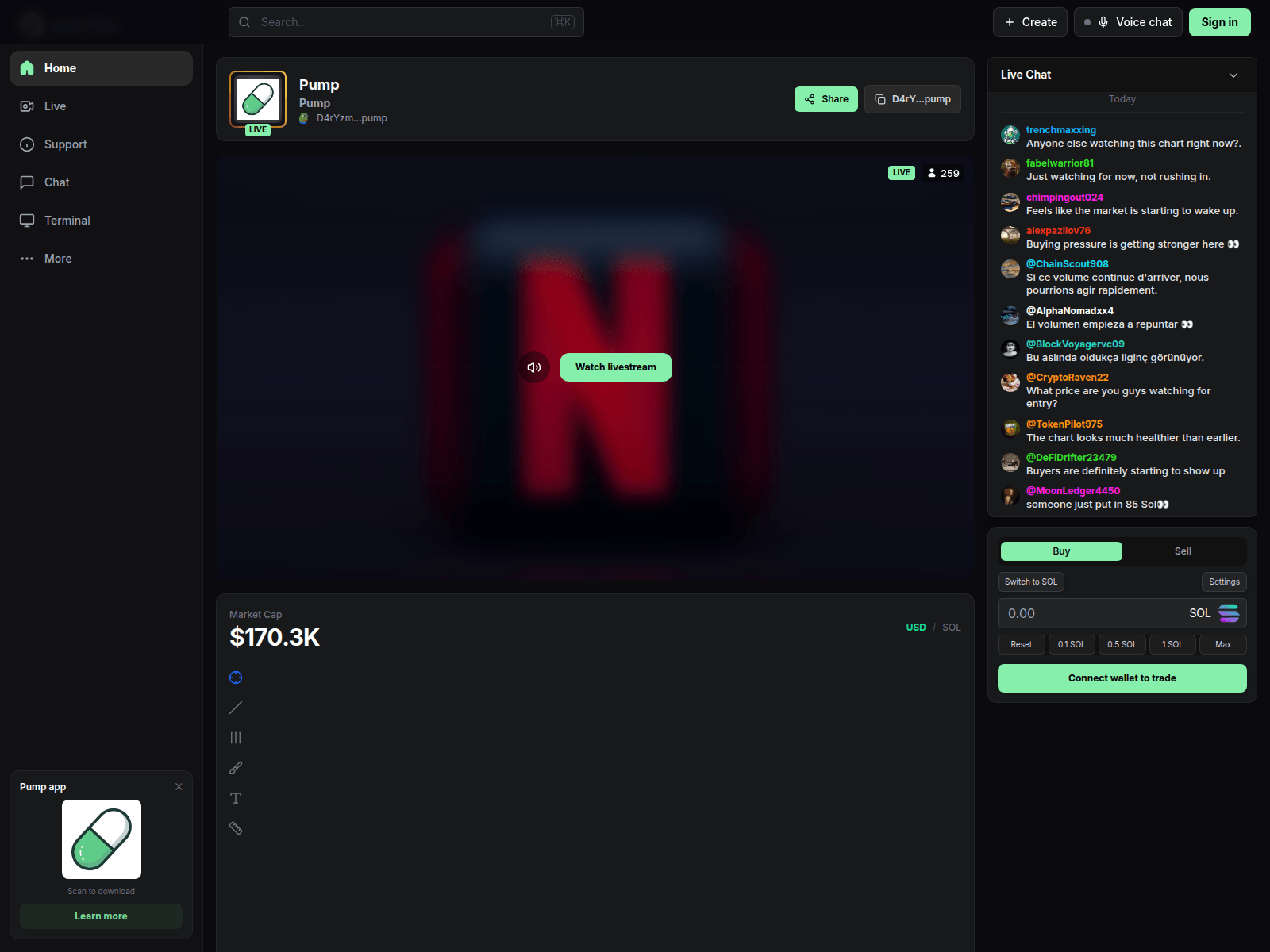Click Connect wallet to trade
Image resolution: width=1270 pixels, height=952 pixels.
(x=1122, y=678)
